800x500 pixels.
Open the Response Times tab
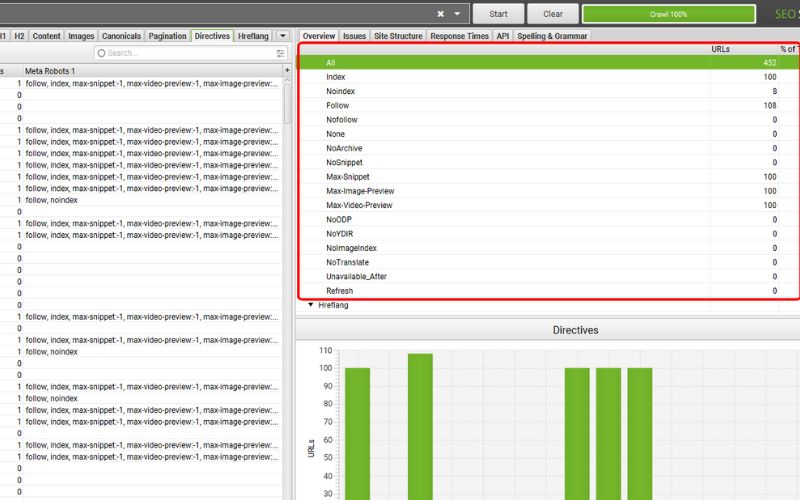459,36
